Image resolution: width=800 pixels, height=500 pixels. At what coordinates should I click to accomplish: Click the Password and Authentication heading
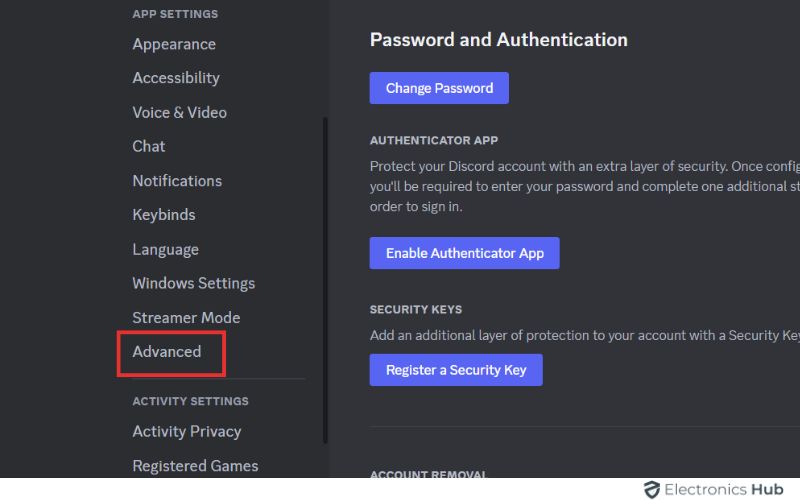[498, 40]
